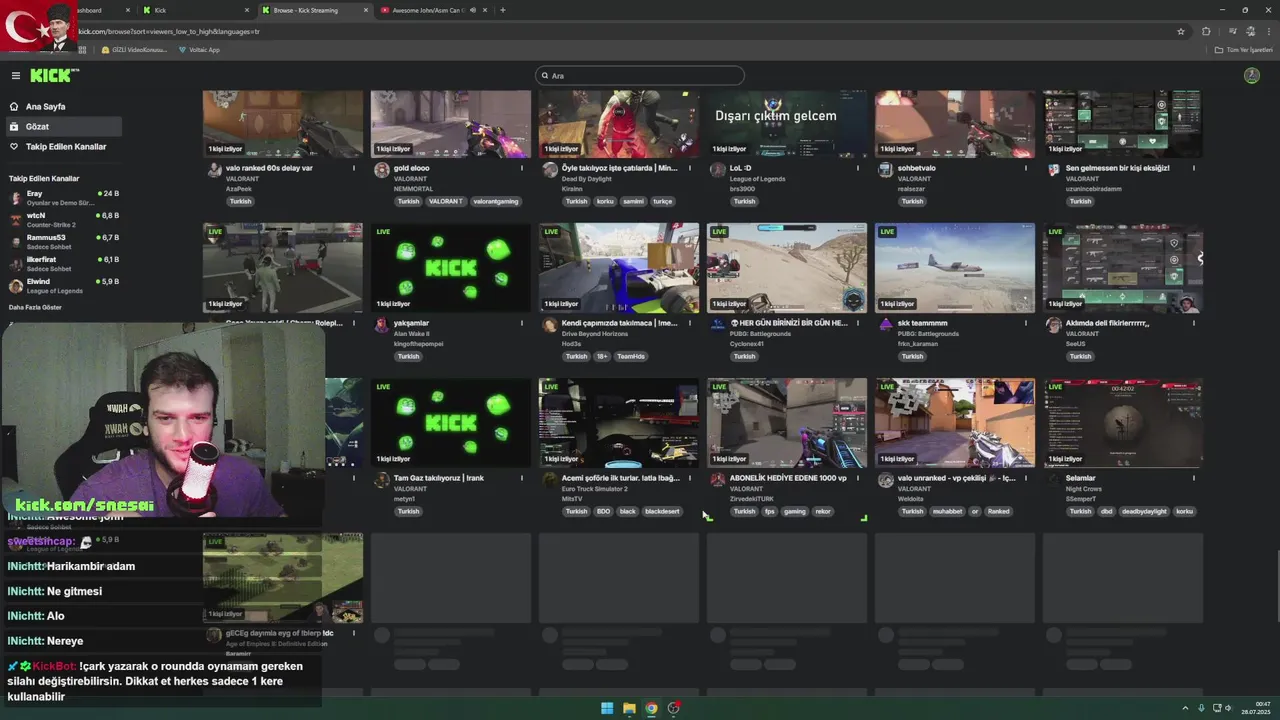Open realsezar streamer avatar
Image resolution: width=1280 pixels, height=720 pixels.
tap(885, 170)
